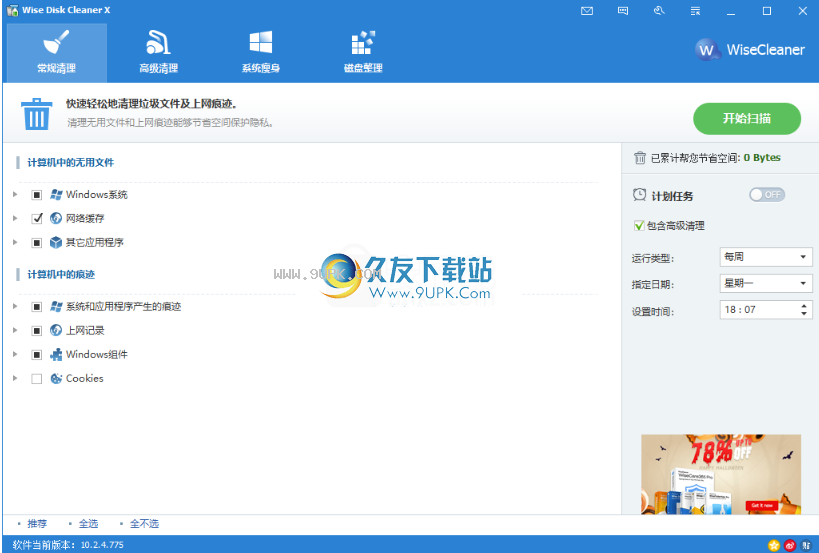
Task: Expand the 网络缓存 tree node
Action: (x=15, y=218)
